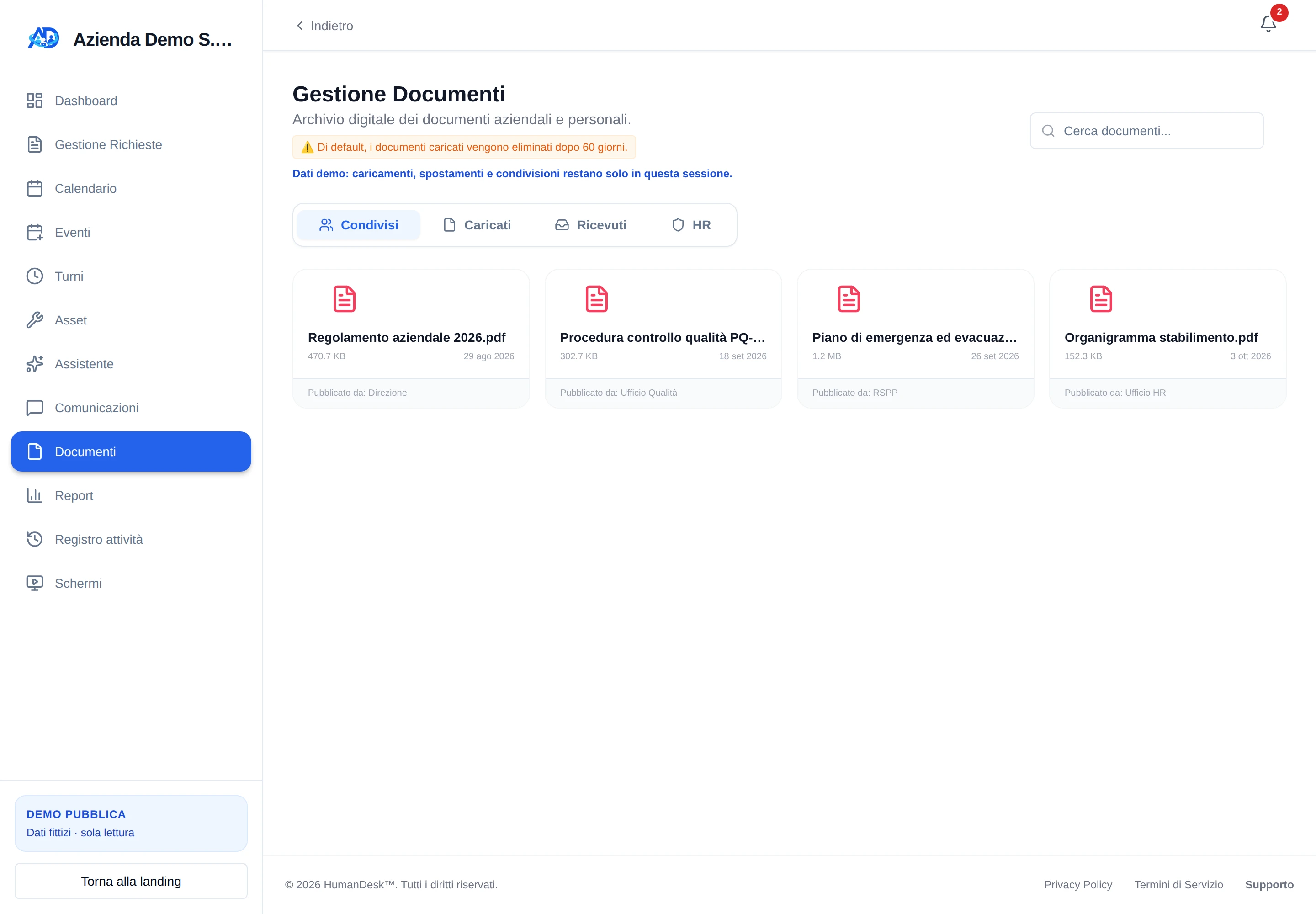
Task: Click the Dashboard grid icon in sidebar
Action: click(34, 101)
